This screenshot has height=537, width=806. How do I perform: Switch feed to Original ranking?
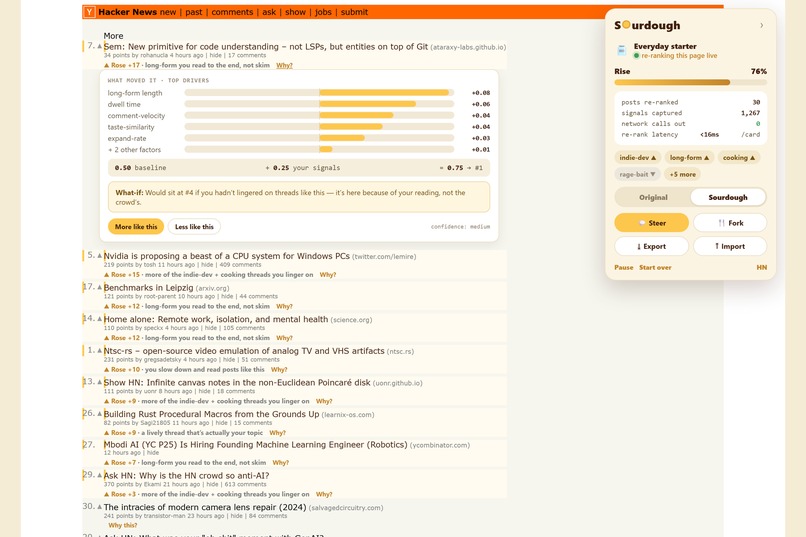tap(653, 197)
